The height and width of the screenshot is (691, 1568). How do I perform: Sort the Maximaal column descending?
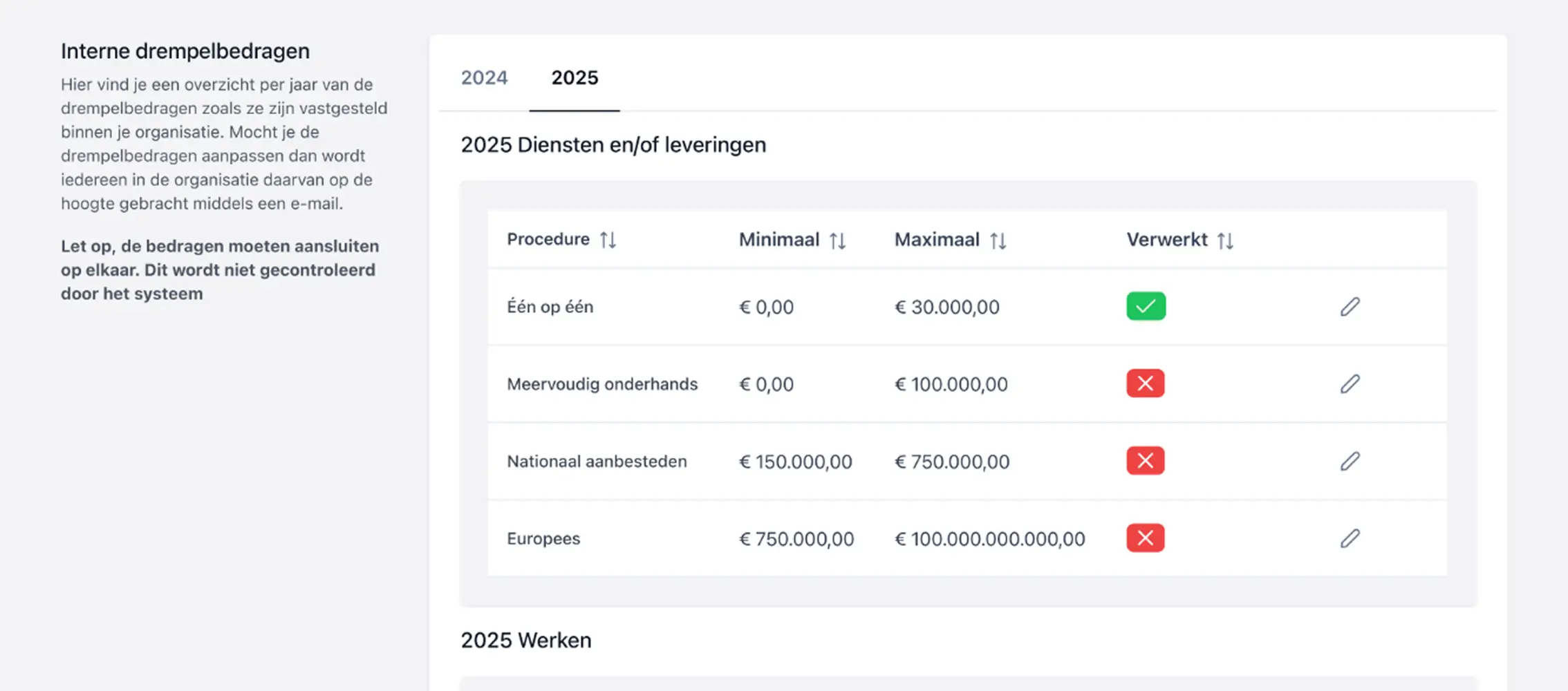tap(998, 240)
